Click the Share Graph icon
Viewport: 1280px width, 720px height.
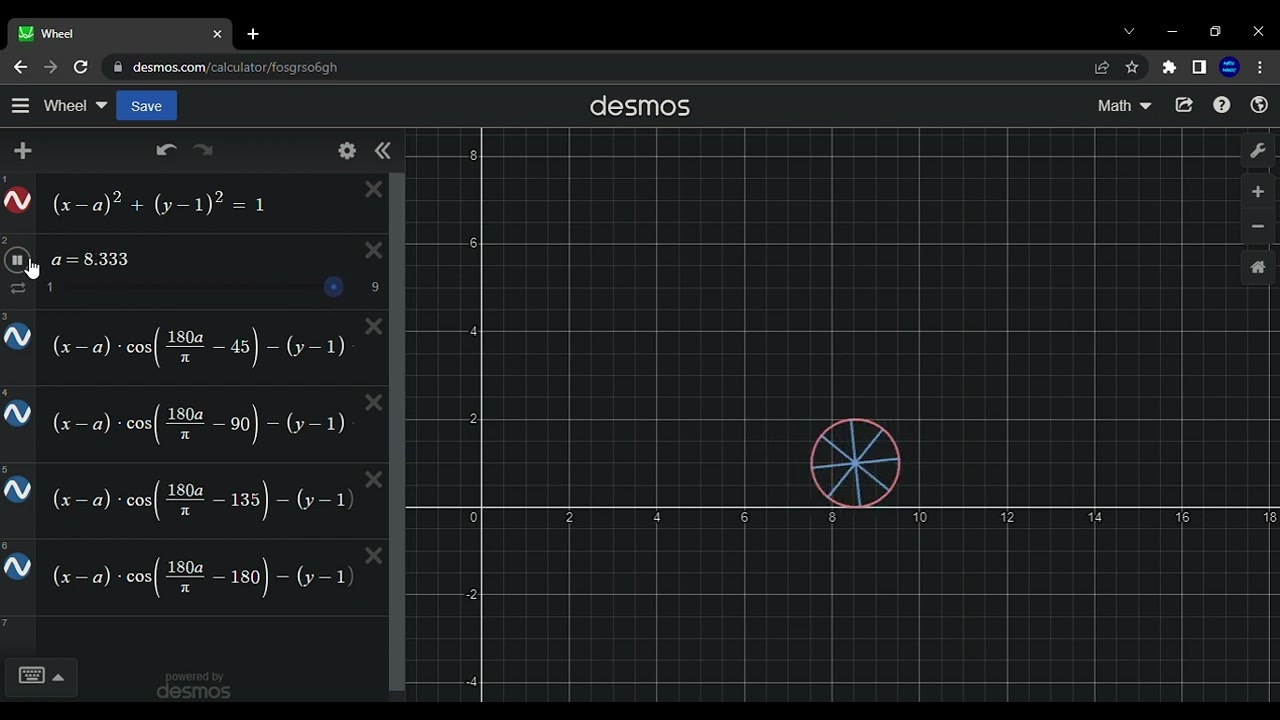[x=1184, y=105]
